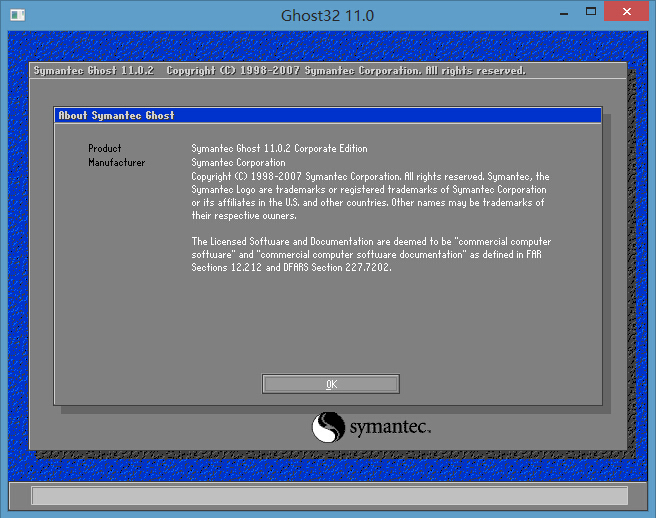The height and width of the screenshot is (518, 656).
Task: Click the line starting 'or its affiliates in the U.S.'
Action: tap(368, 203)
